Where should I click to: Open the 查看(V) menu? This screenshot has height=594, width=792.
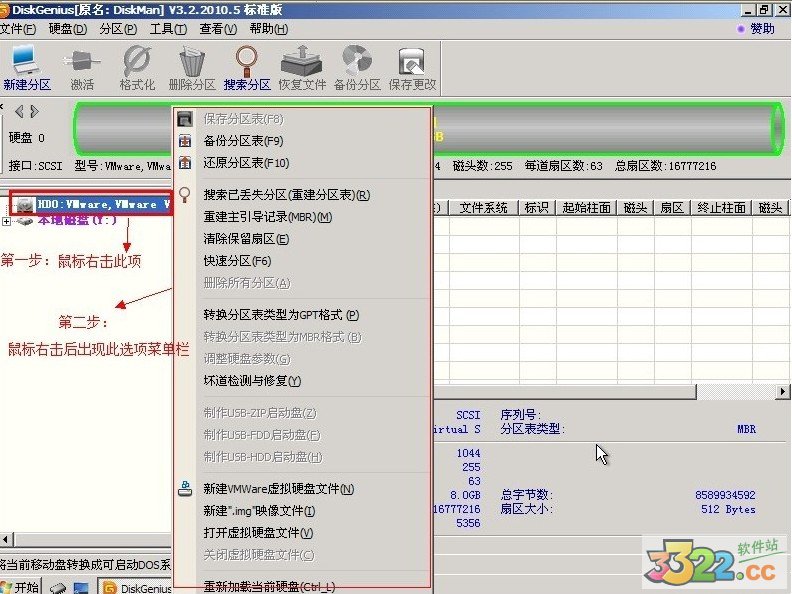pyautogui.click(x=218, y=29)
